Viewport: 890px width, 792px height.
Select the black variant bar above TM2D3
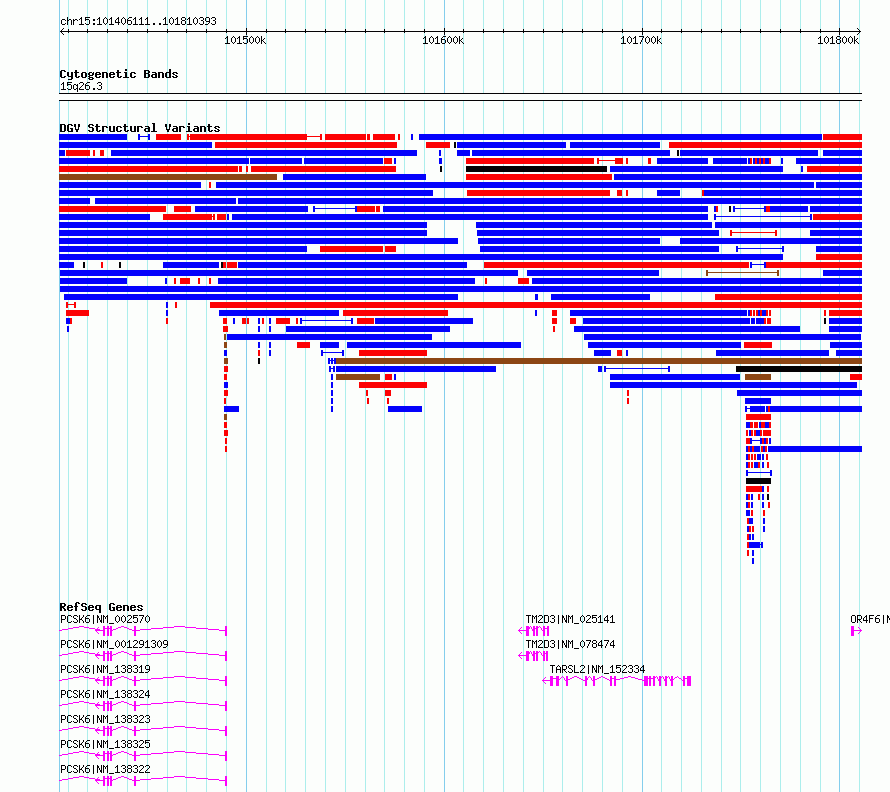(x=536, y=169)
